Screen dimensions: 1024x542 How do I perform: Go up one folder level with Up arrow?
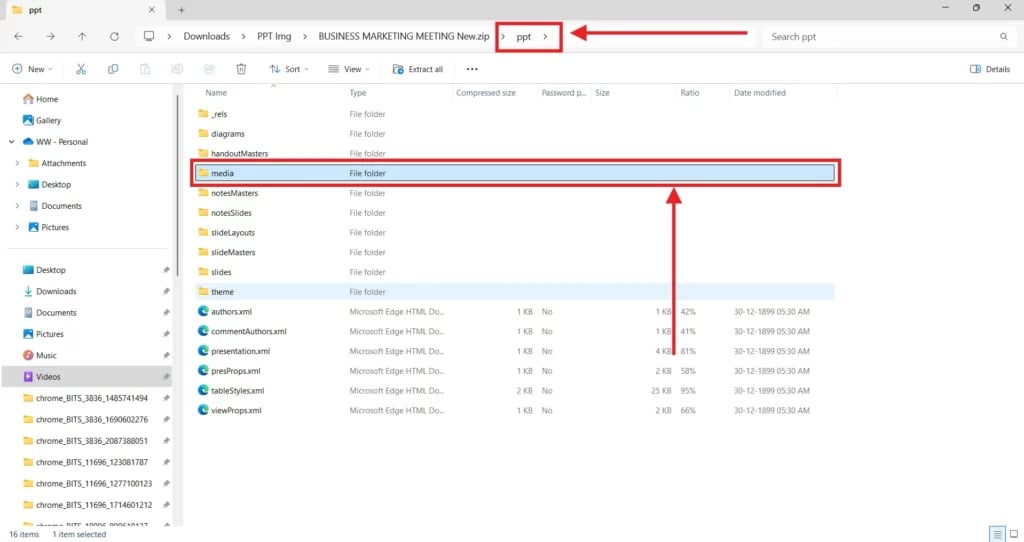tap(82, 36)
